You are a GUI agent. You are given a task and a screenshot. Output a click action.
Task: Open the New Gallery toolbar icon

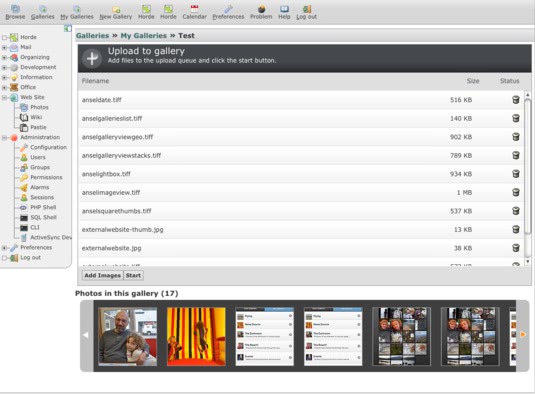116,9
